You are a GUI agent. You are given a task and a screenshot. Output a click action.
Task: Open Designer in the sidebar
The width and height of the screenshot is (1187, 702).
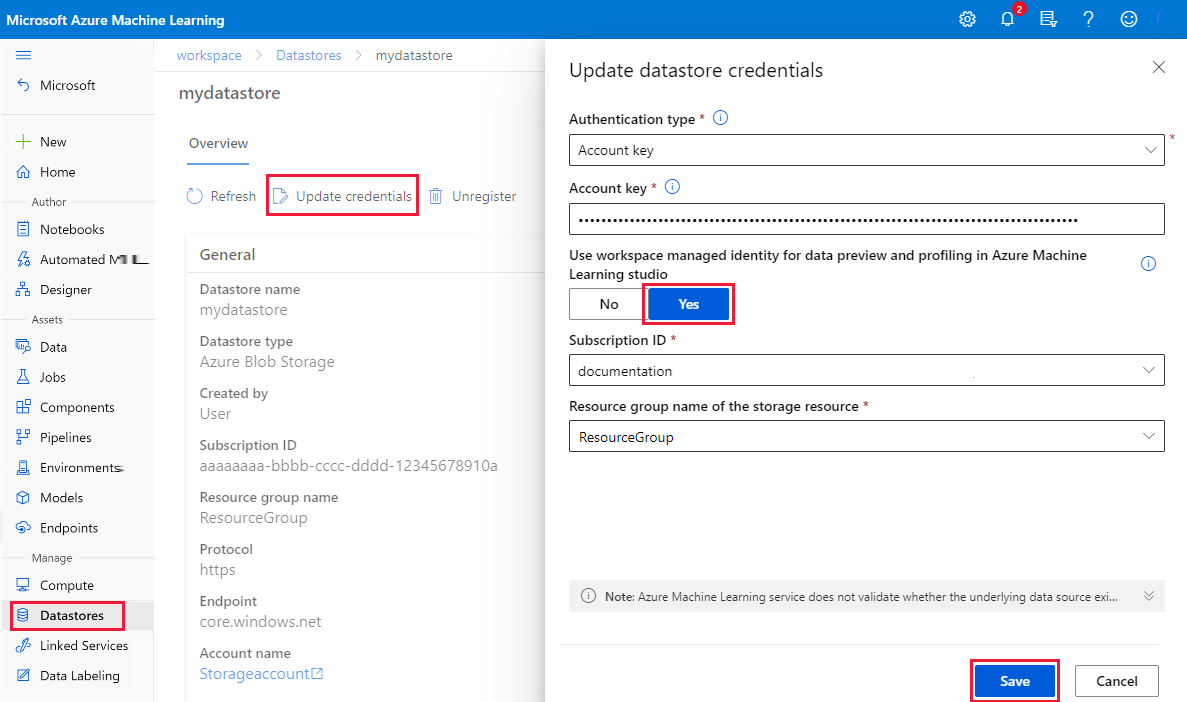pyautogui.click(x=66, y=289)
